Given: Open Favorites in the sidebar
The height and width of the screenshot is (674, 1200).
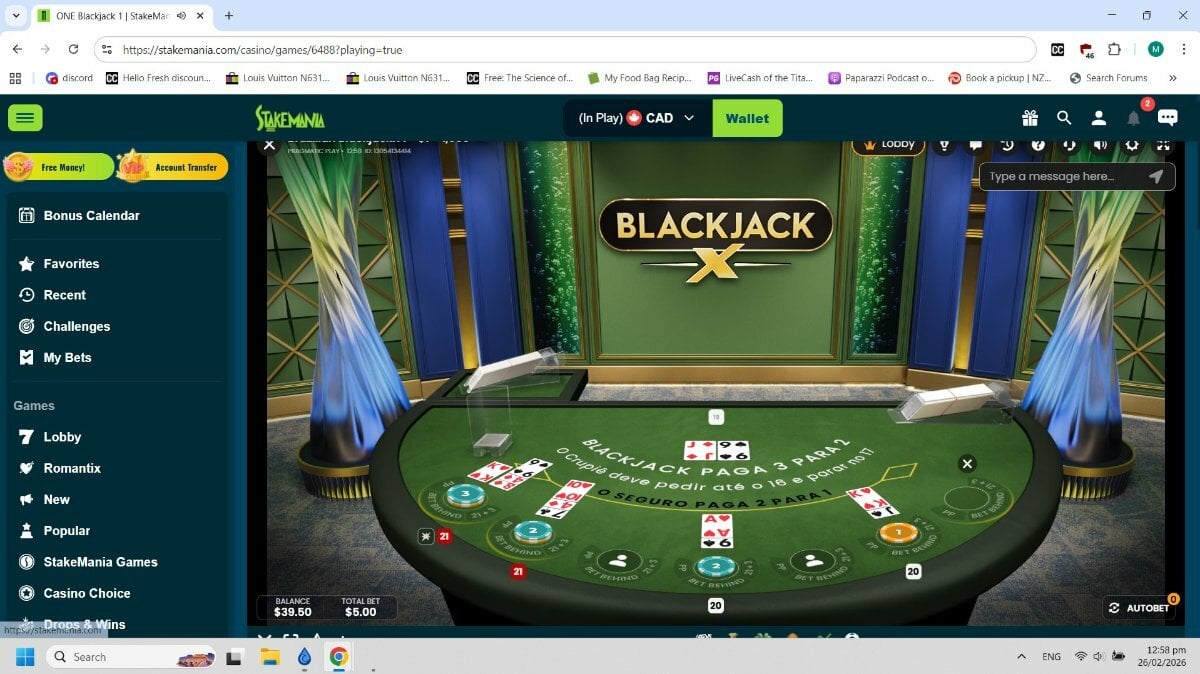Looking at the screenshot, I should [71, 264].
